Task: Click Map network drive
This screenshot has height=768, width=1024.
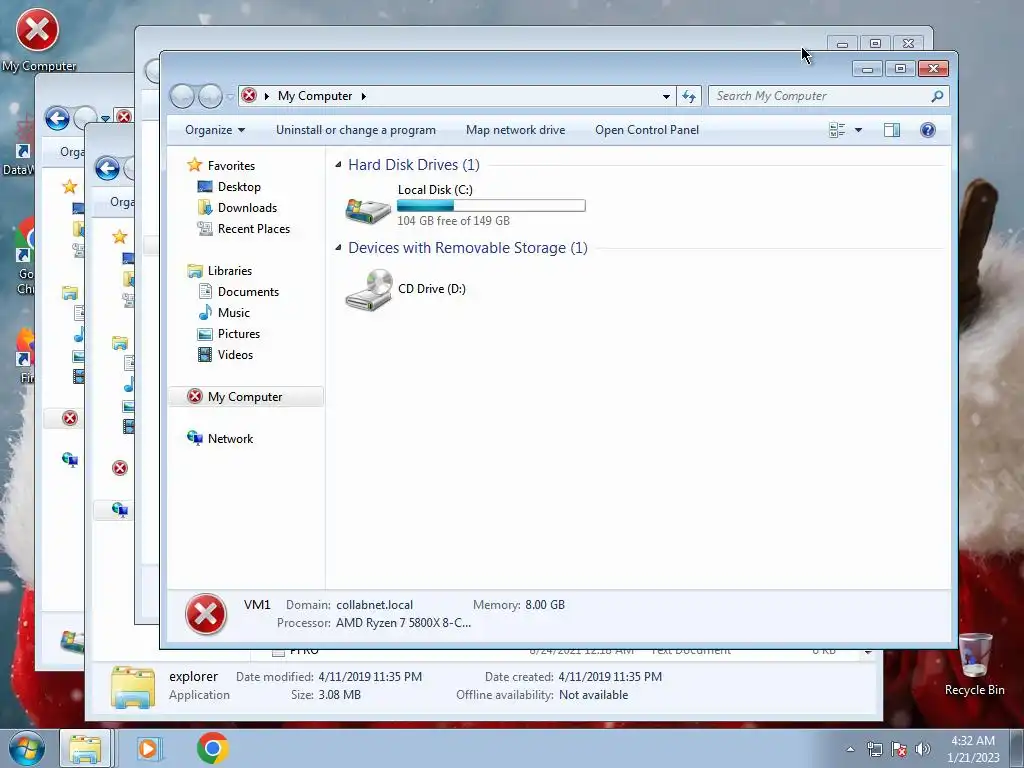Action: tap(515, 130)
